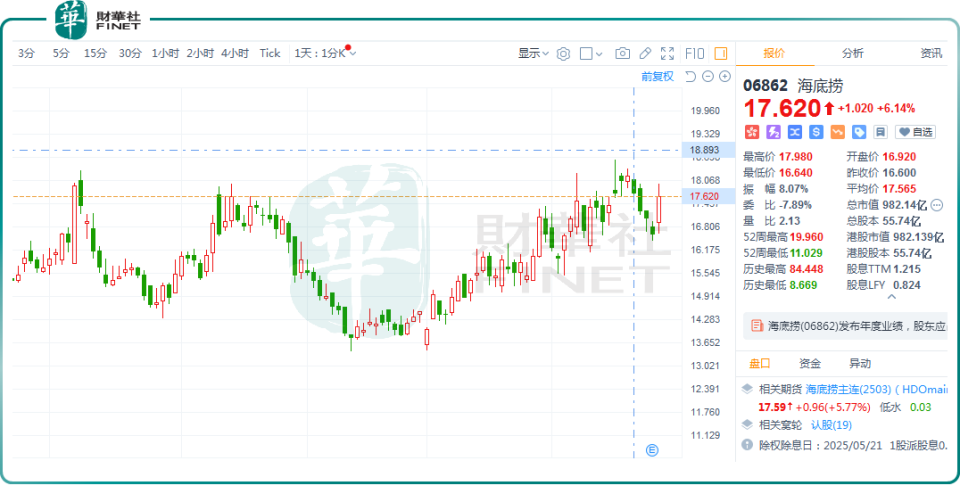The height and width of the screenshot is (502, 960).
Task: Click the 18.893 crosshair price label
Action: (x=704, y=150)
